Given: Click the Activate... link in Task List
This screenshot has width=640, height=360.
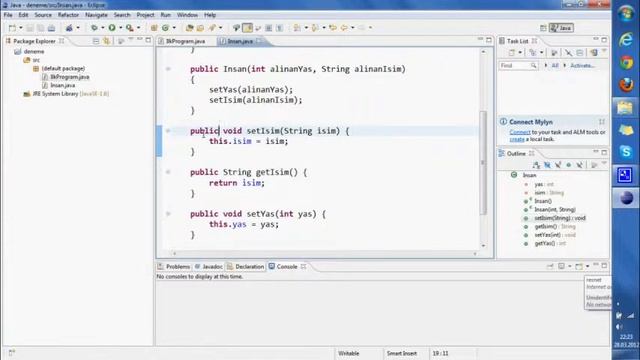Looking at the screenshot, I should [582, 65].
